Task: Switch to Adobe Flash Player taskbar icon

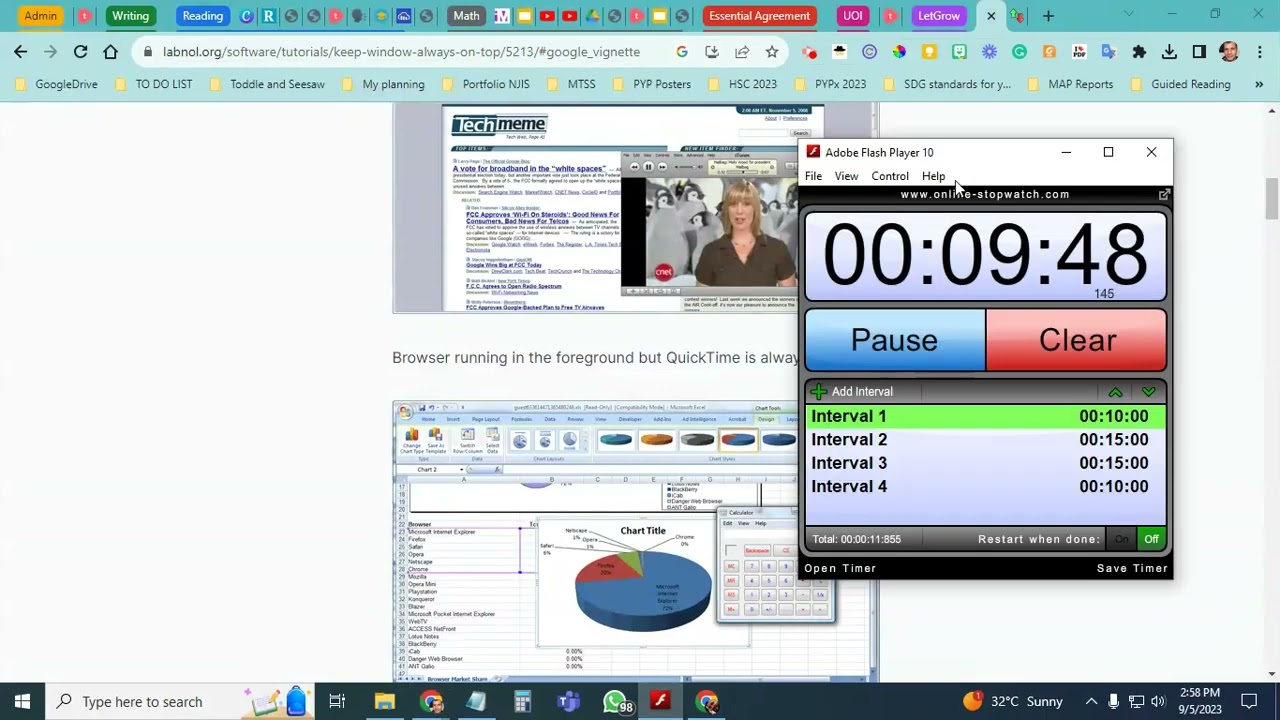Action: point(661,701)
